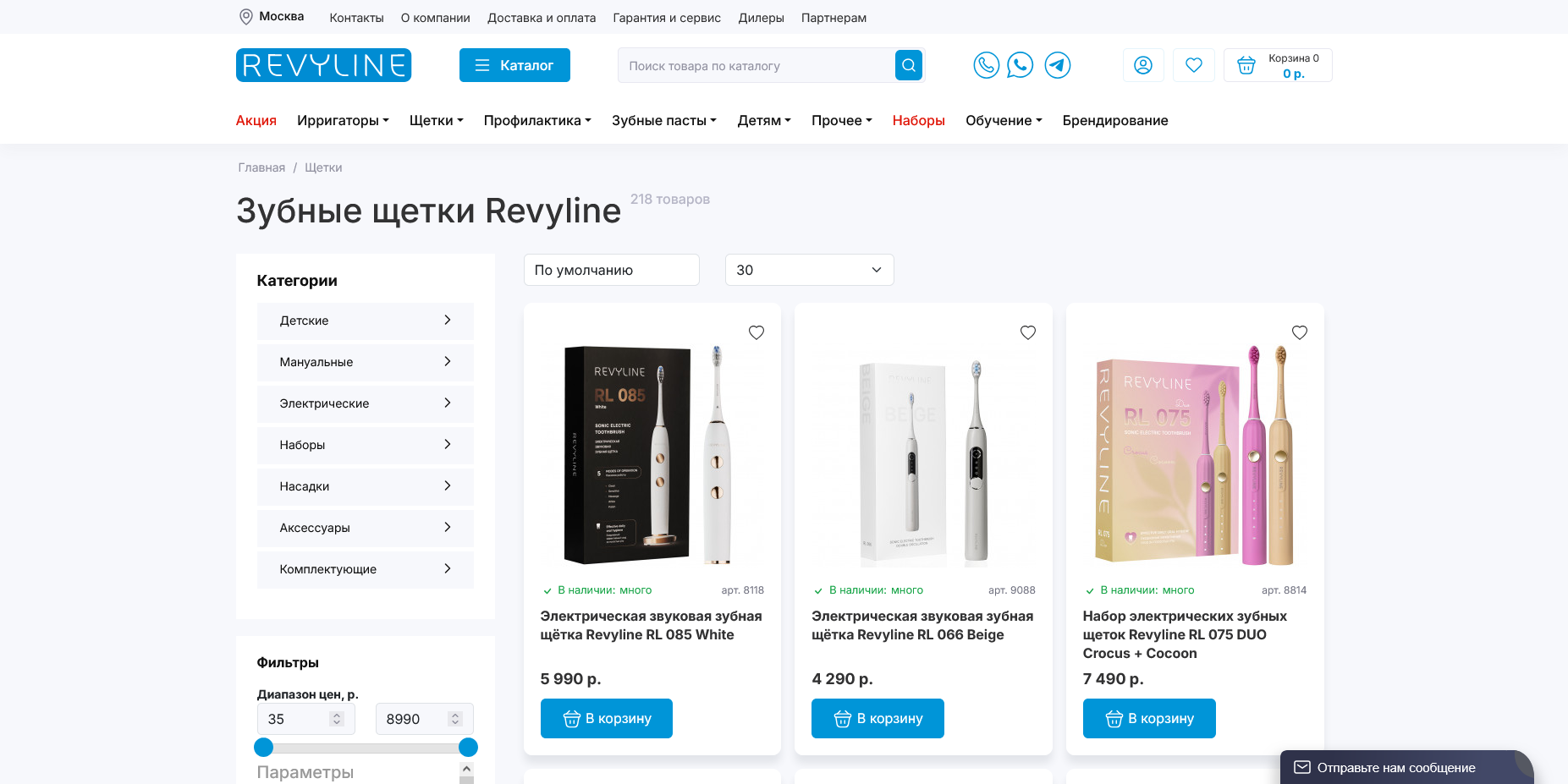Click the maximum price field showing 8990
1568x784 pixels.
pos(424,719)
